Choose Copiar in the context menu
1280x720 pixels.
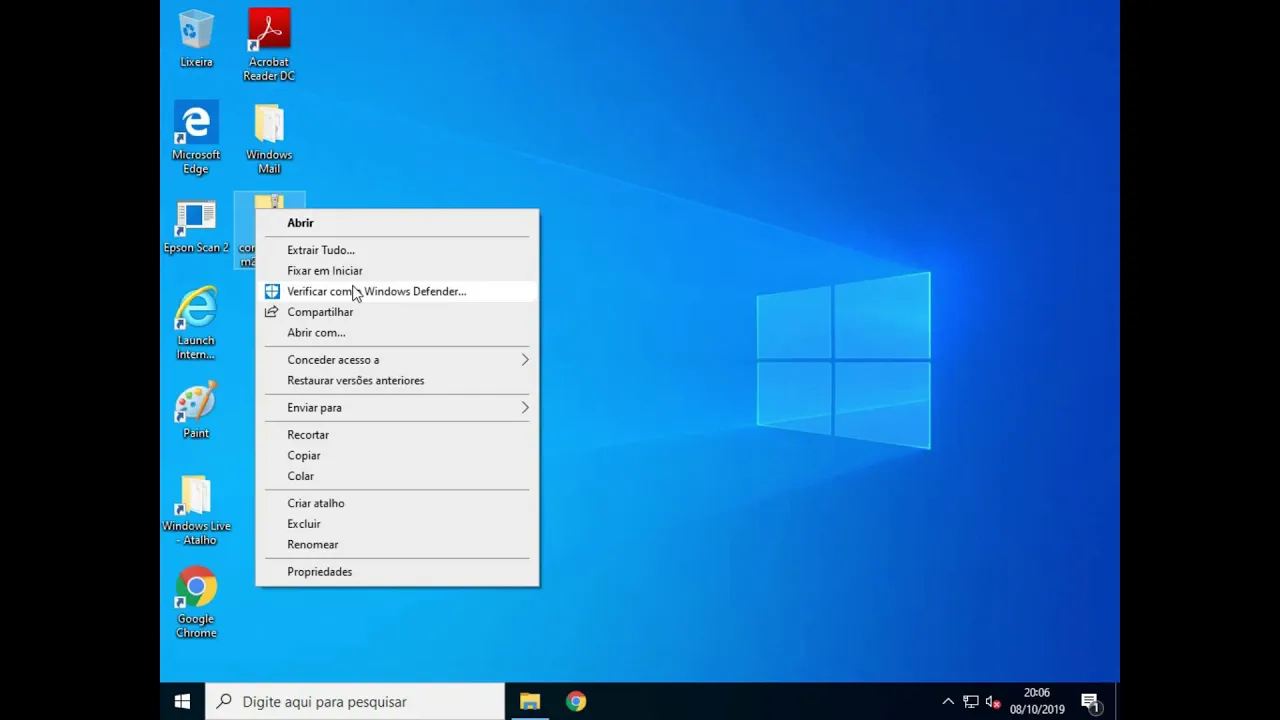click(397, 456)
